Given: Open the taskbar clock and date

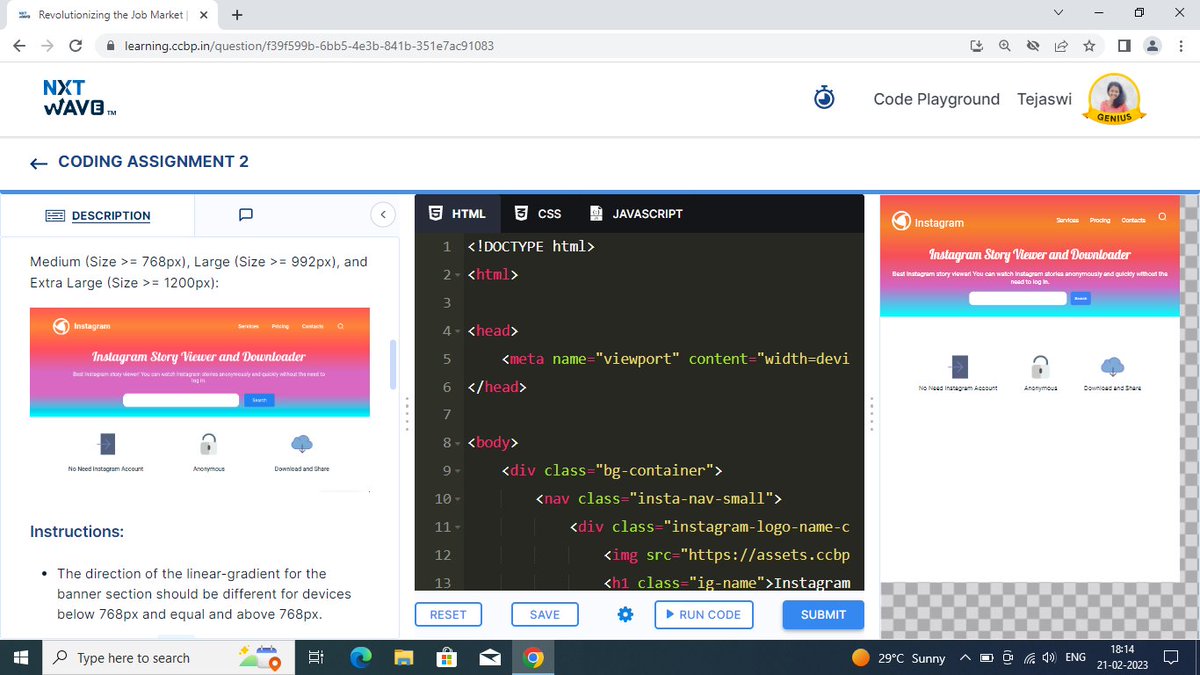Looking at the screenshot, I should tap(1121, 657).
